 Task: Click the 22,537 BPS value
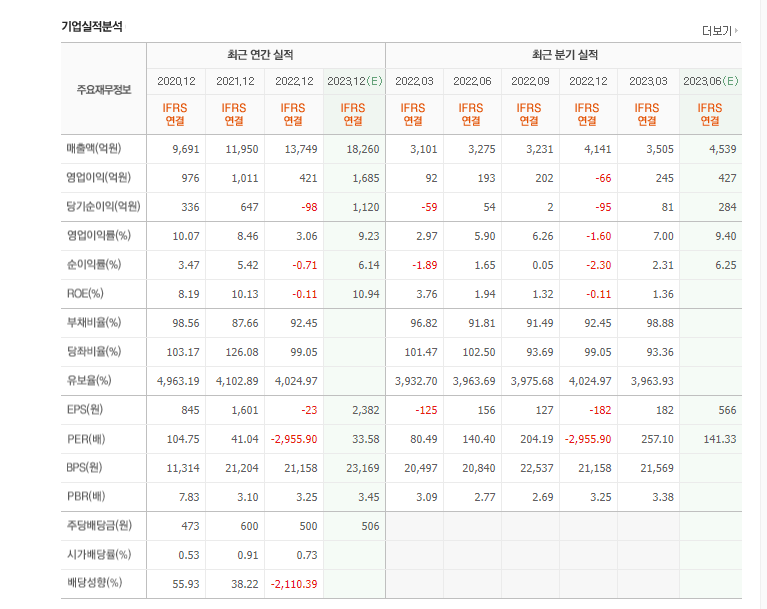(537, 468)
